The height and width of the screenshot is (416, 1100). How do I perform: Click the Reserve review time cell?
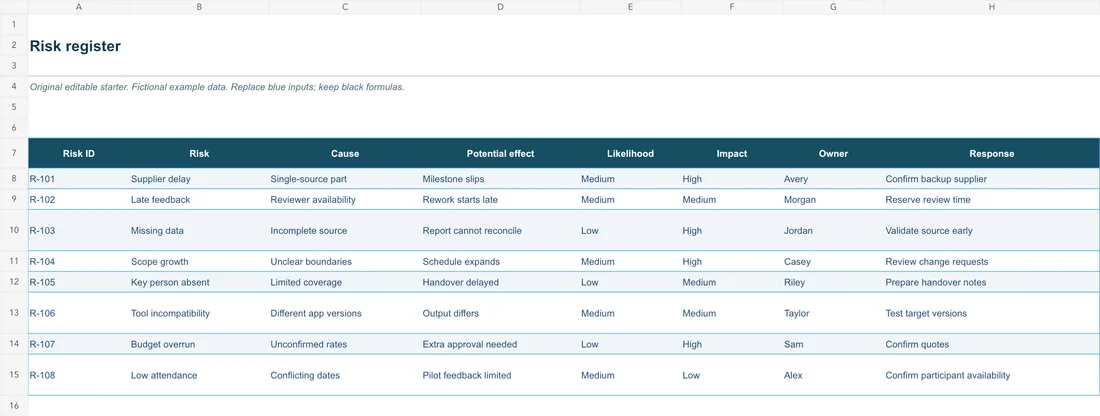(x=991, y=199)
